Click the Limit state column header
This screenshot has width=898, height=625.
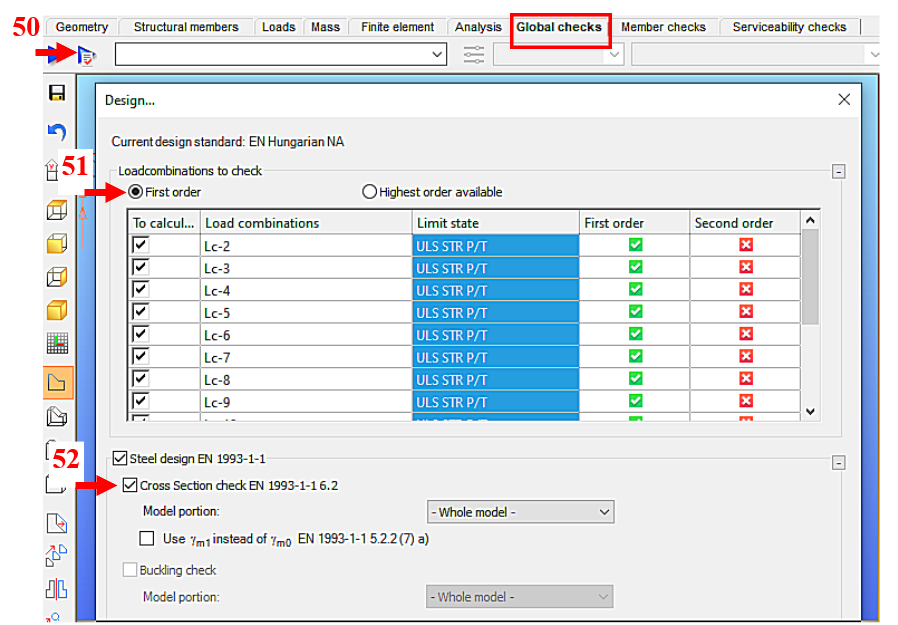495,223
